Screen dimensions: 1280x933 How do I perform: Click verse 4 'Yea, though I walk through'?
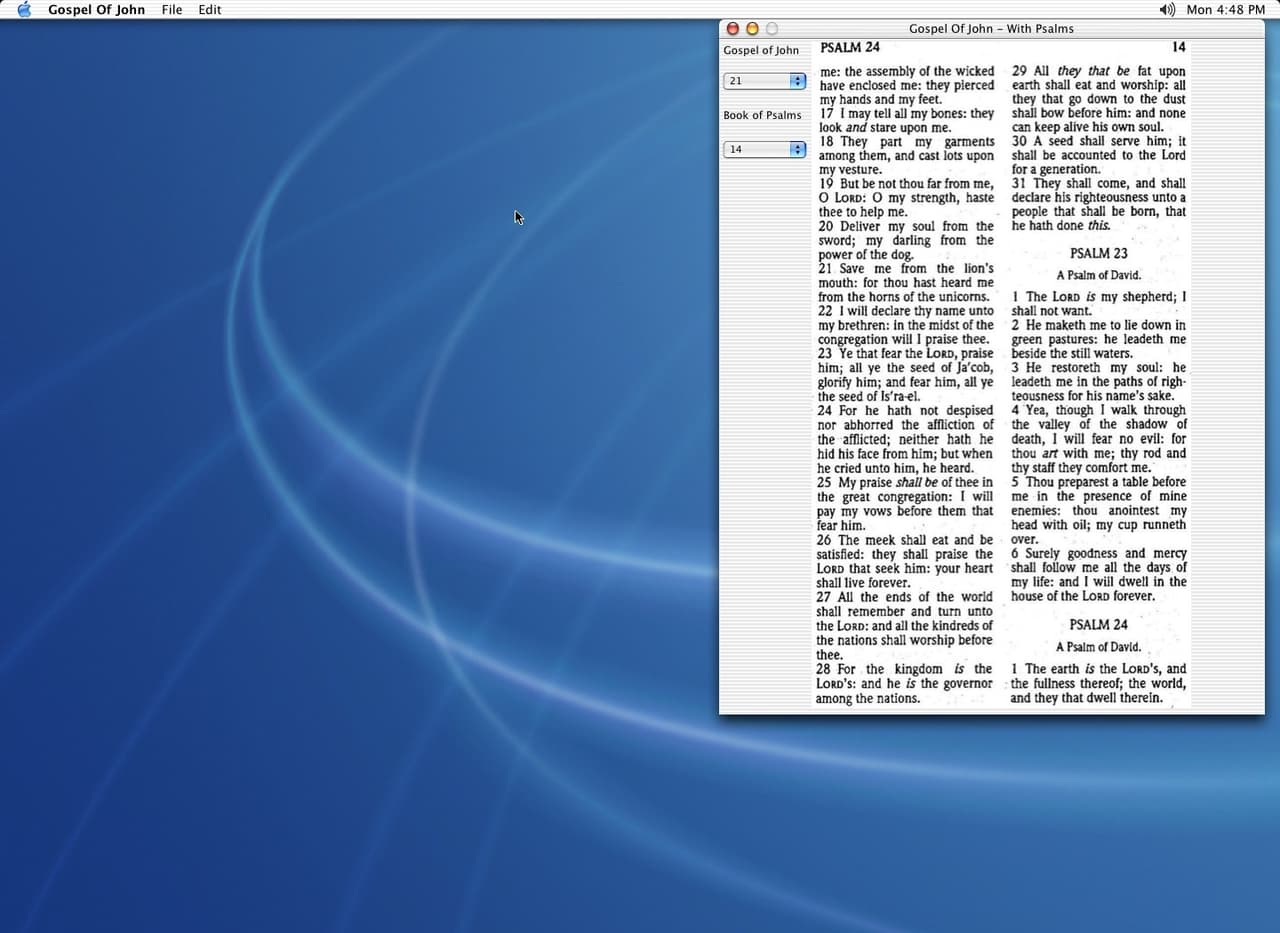(x=1099, y=439)
